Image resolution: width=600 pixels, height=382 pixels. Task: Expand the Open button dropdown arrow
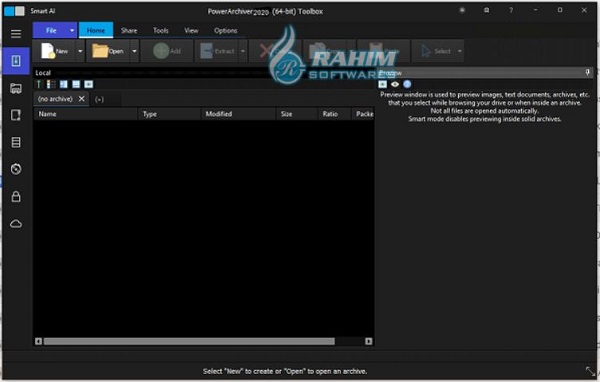134,51
